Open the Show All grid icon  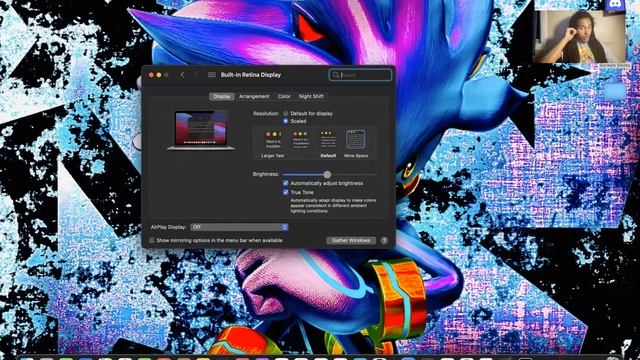coord(211,75)
